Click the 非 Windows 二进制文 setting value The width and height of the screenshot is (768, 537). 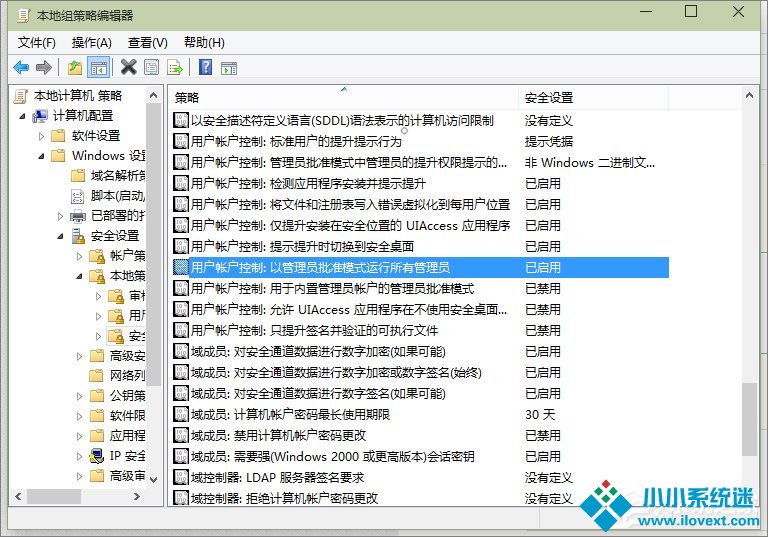pos(590,163)
